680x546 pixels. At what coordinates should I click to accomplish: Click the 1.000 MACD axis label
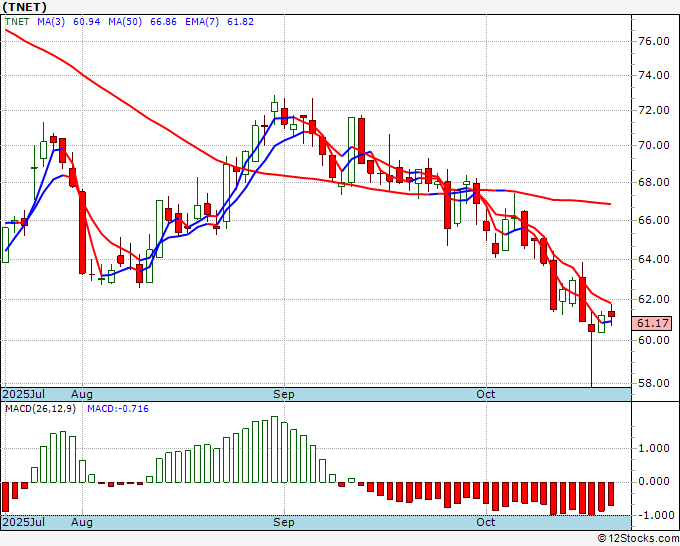(x=654, y=448)
